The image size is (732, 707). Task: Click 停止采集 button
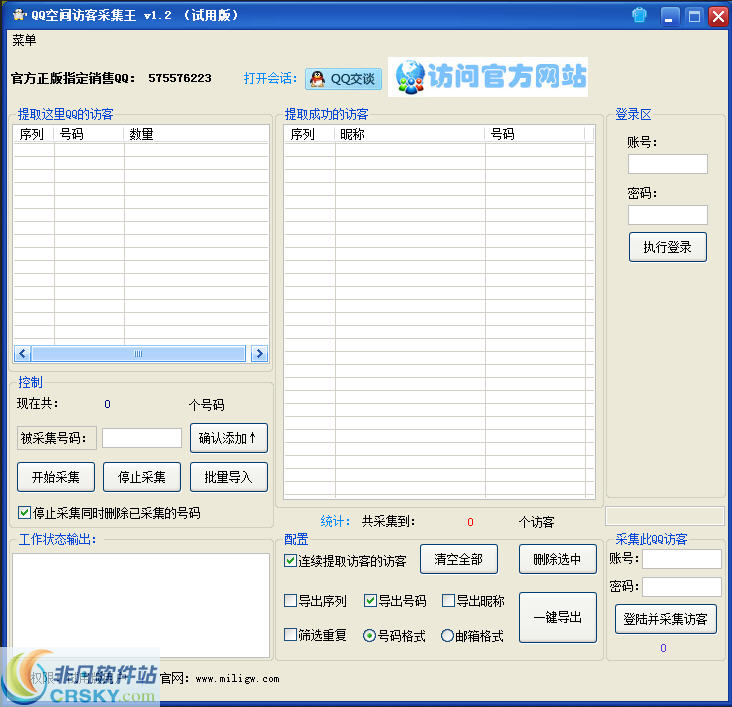142,477
